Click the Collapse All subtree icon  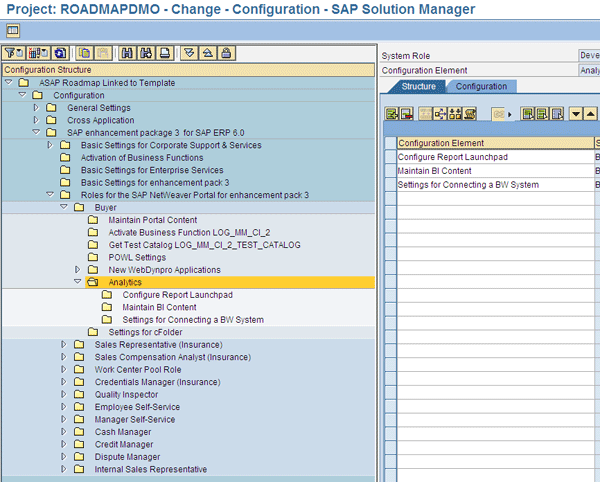click(208, 53)
